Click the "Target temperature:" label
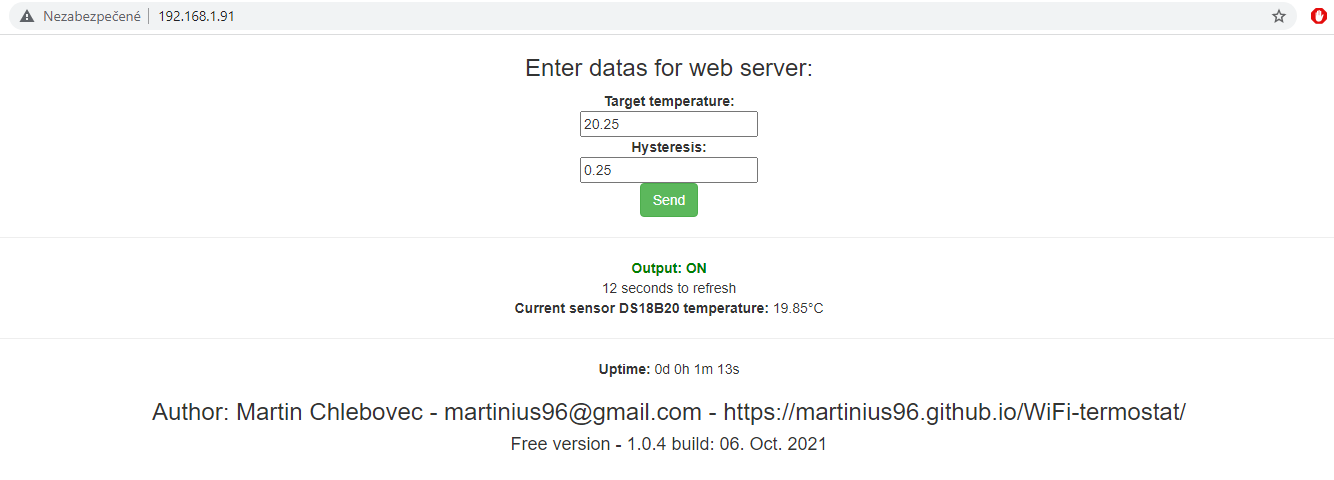Viewport: 1334px width, 480px height. click(x=669, y=101)
